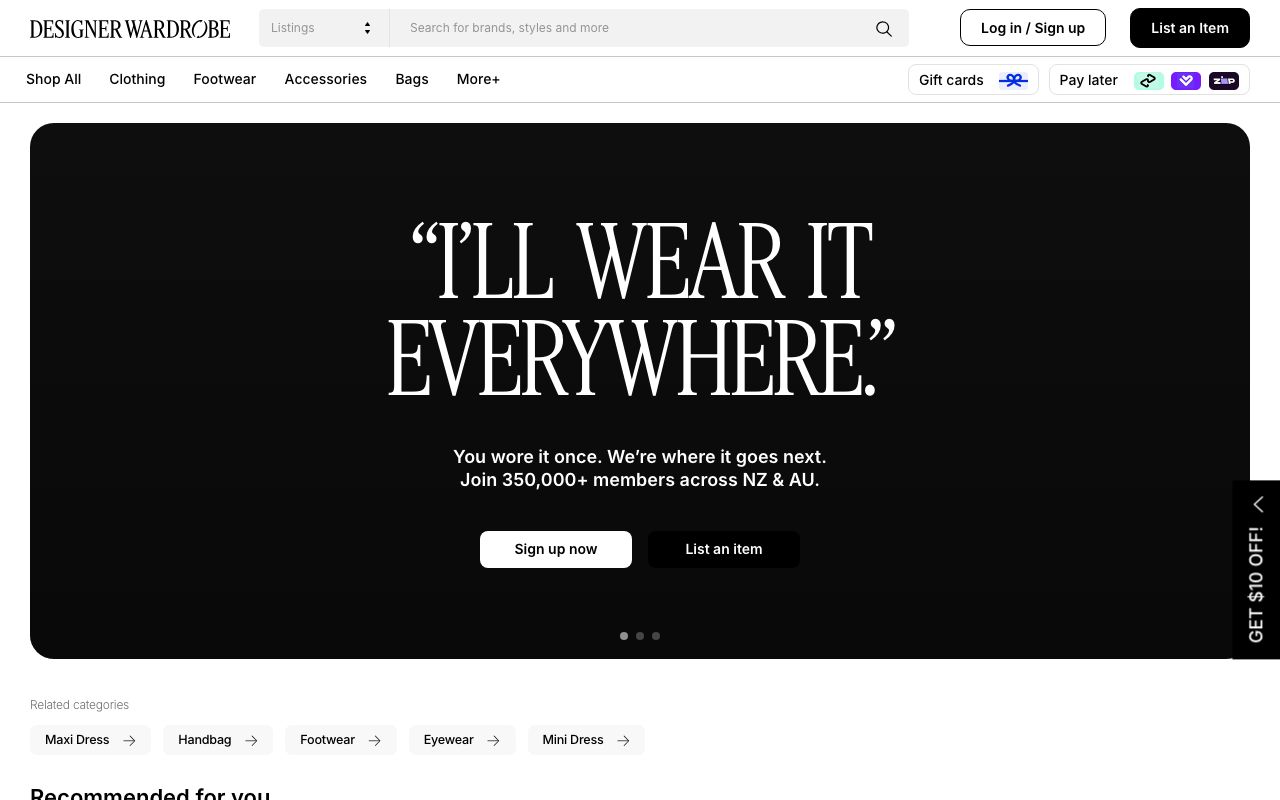This screenshot has height=800, width=1280.
Task: Open the Bags menu
Action: [412, 79]
